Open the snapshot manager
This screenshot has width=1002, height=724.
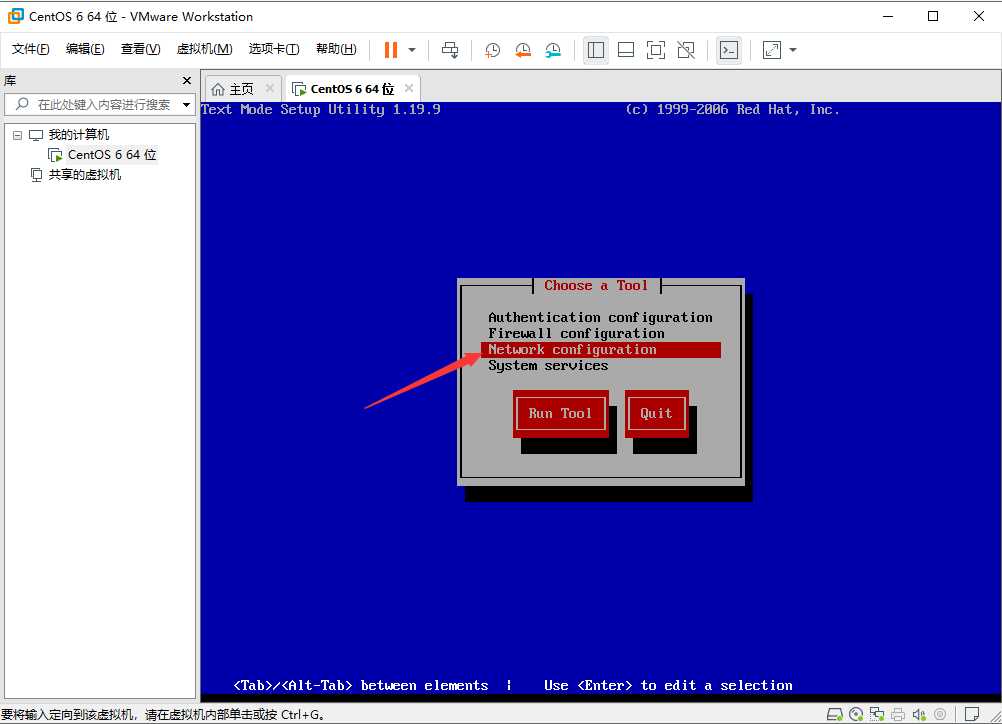[x=553, y=50]
